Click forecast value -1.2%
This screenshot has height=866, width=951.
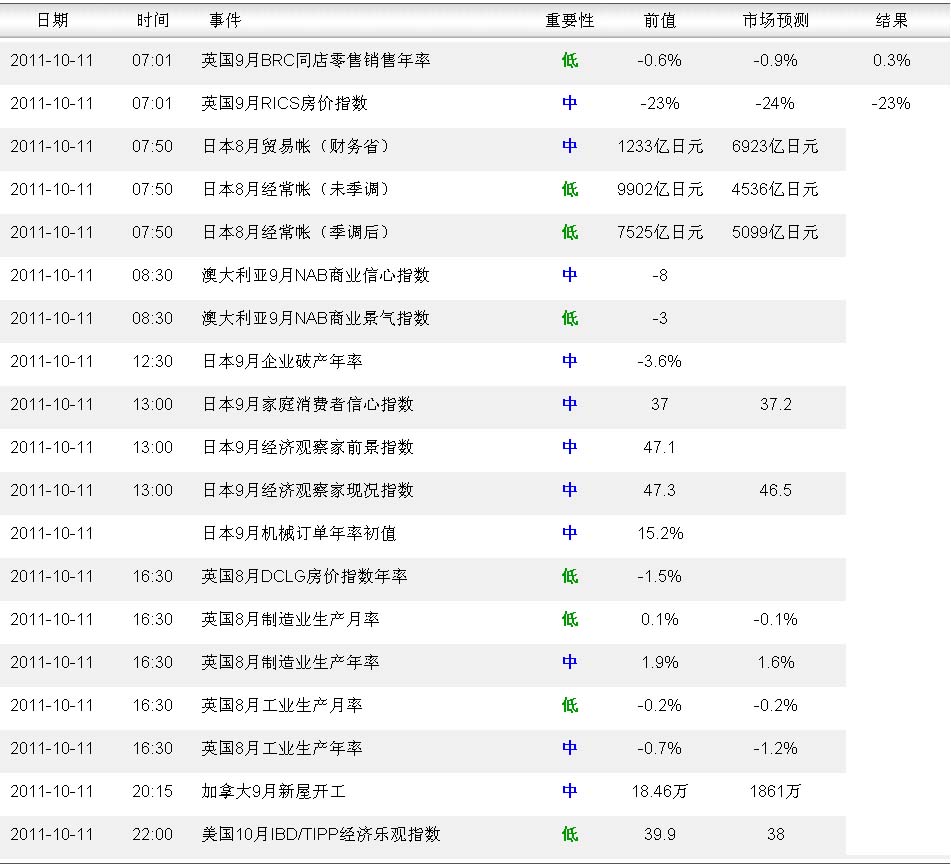(x=776, y=749)
